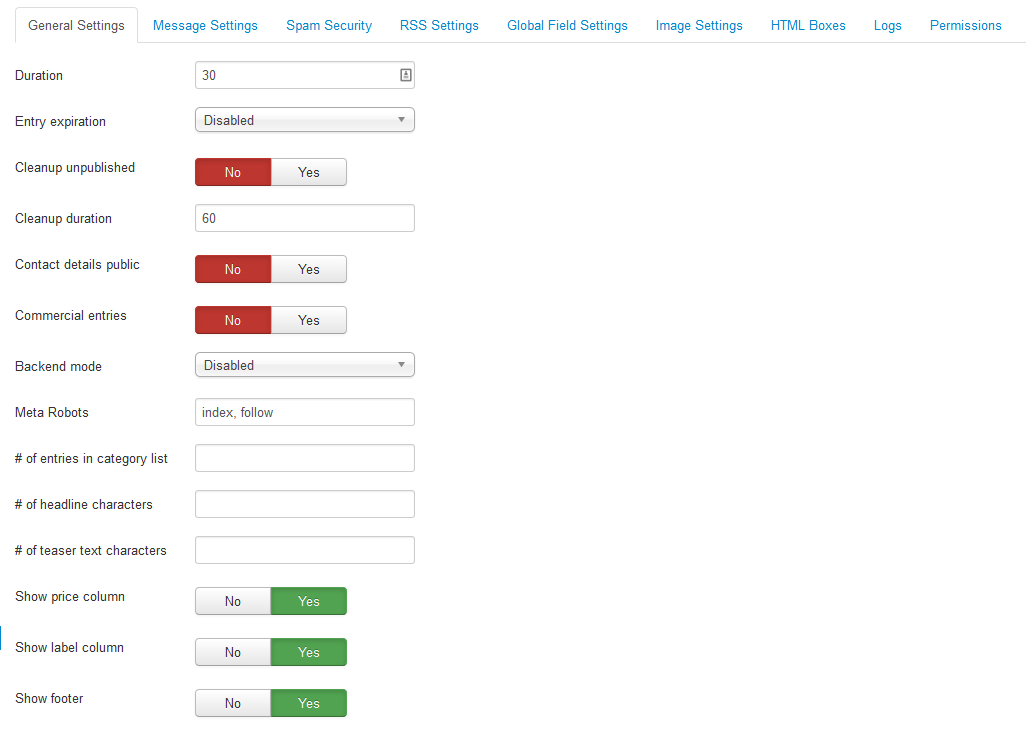The image size is (1026, 745).
Task: Click the Cleanup duration input field
Action: (x=304, y=218)
